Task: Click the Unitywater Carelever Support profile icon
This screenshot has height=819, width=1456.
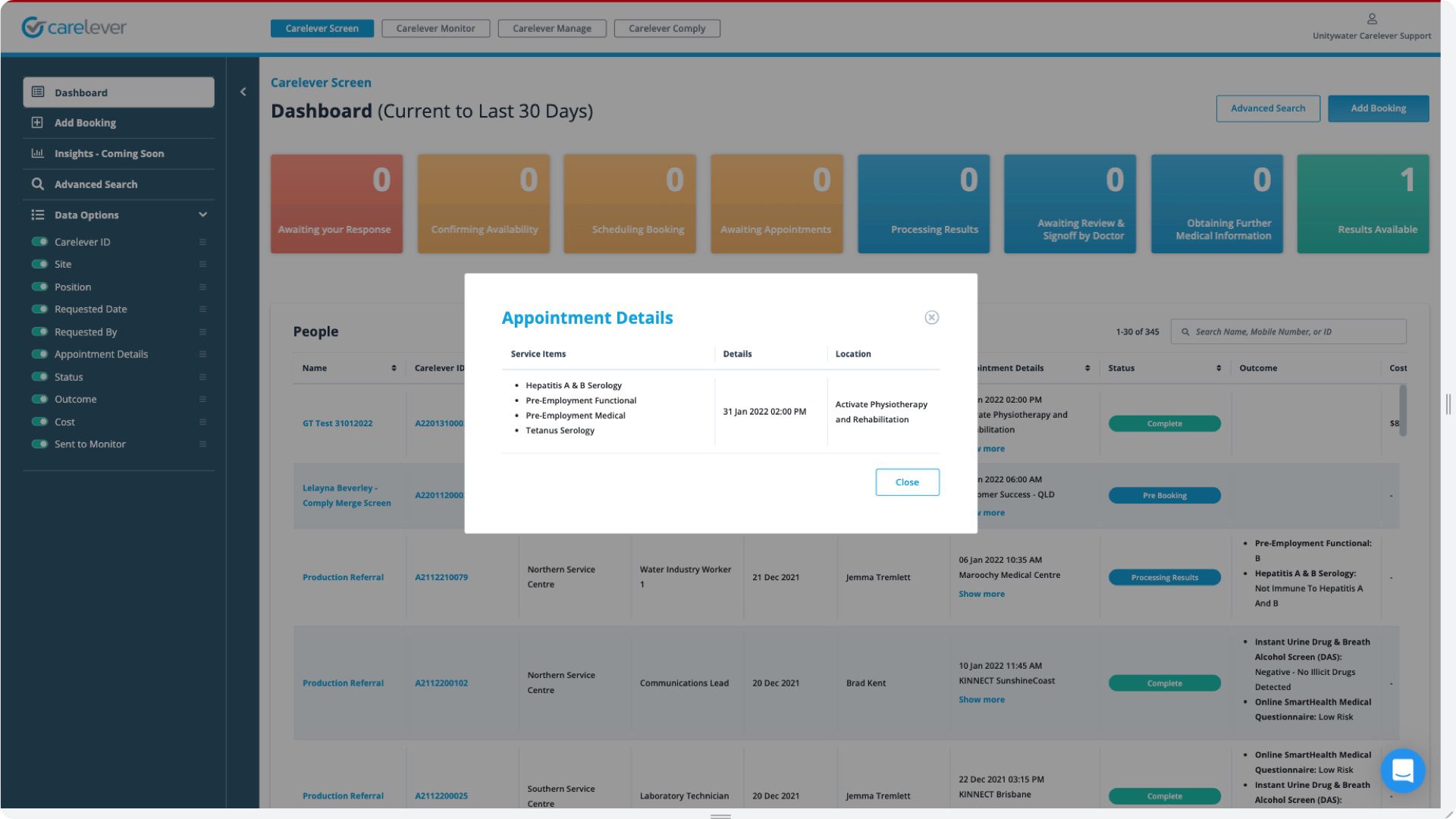Action: [1372, 19]
